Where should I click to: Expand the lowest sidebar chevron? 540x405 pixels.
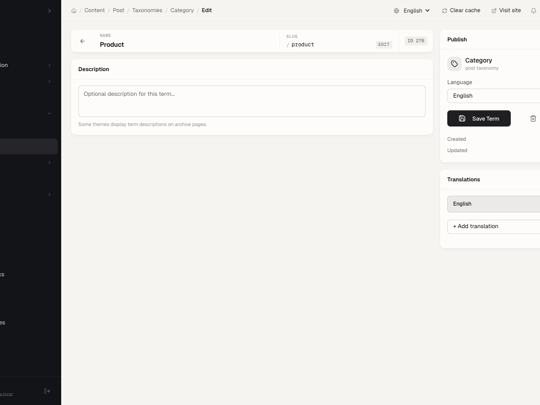49,194
